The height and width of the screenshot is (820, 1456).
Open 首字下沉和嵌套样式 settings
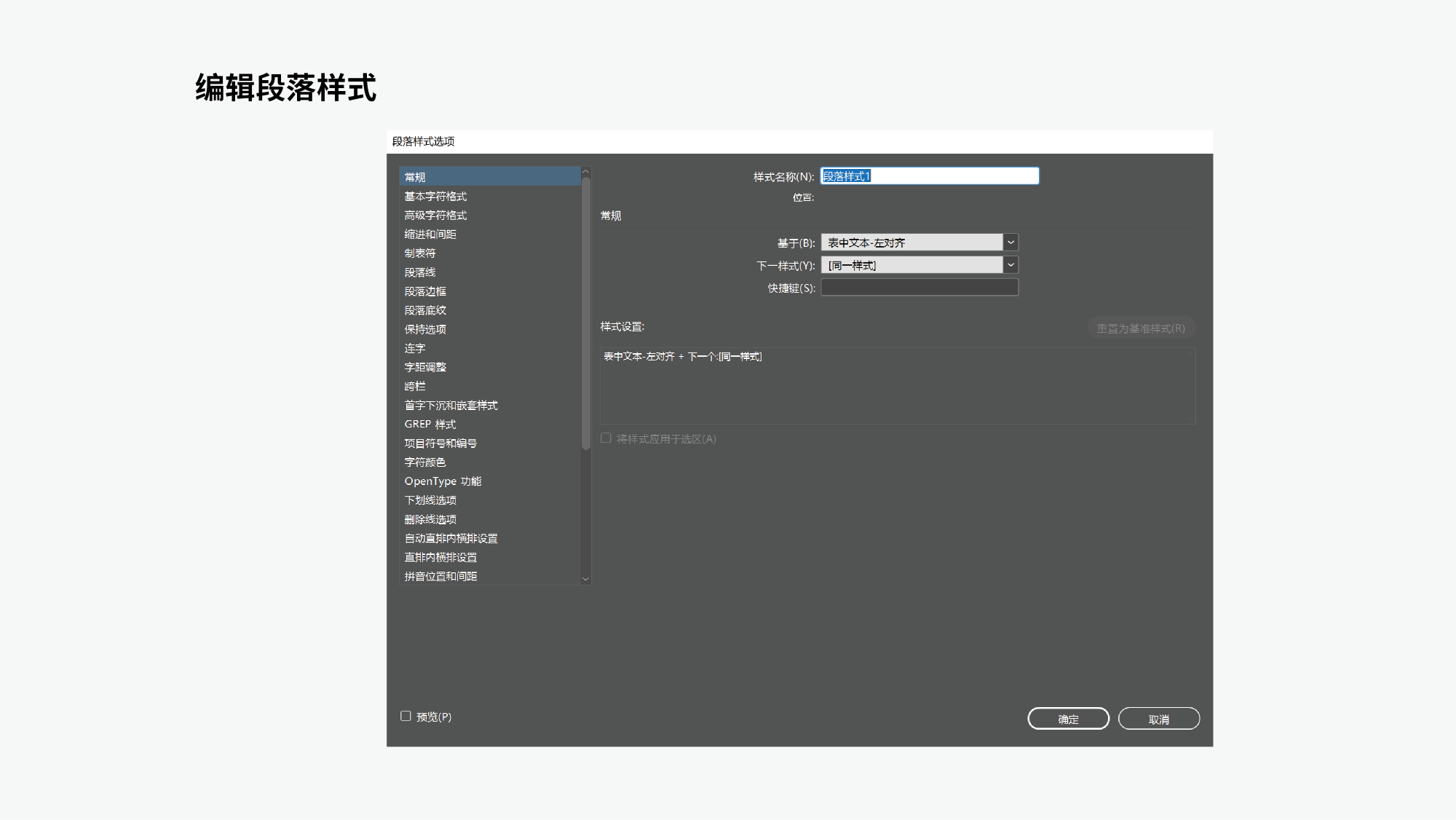point(490,405)
